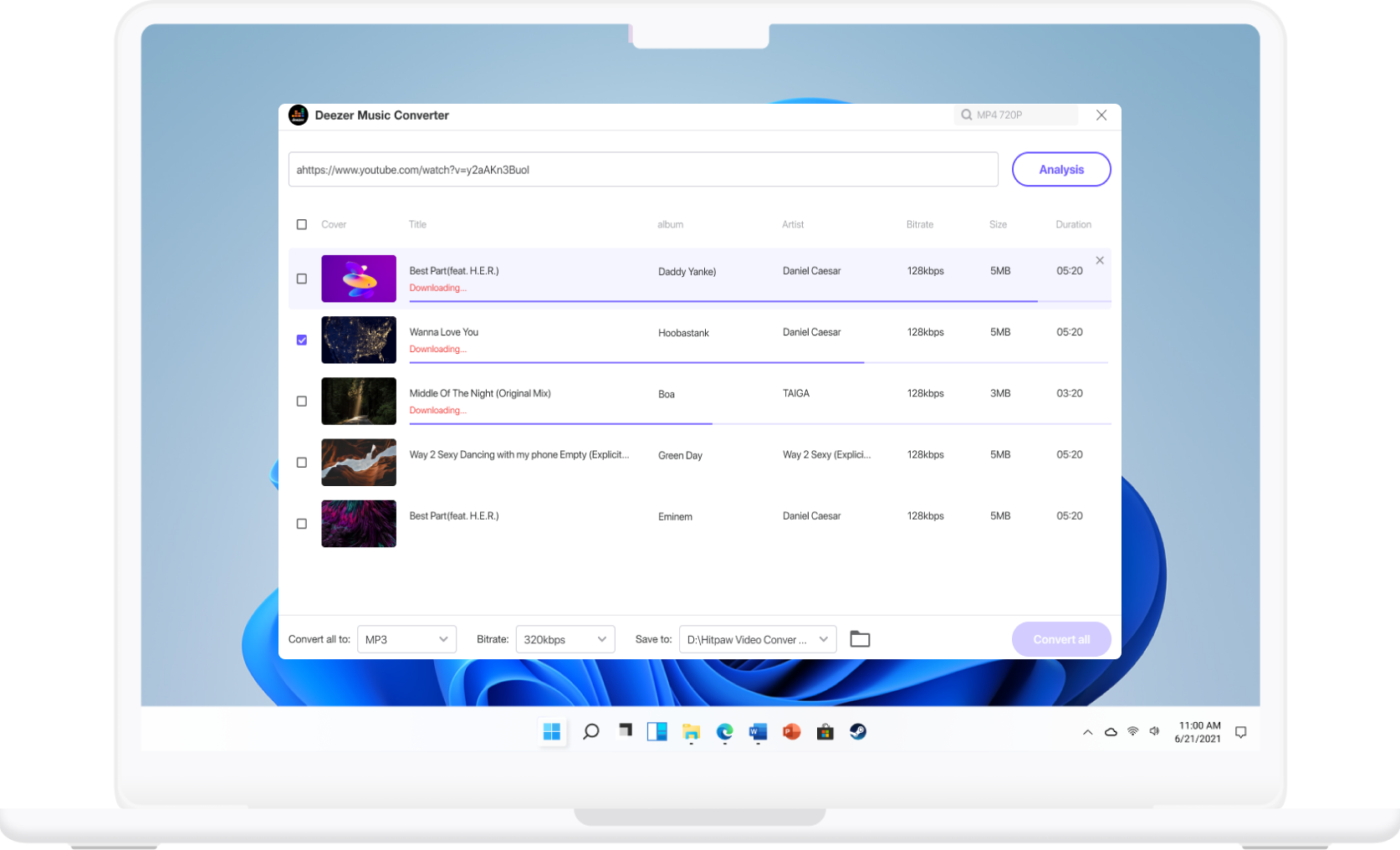Image resolution: width=1400 pixels, height=850 pixels.
Task: Open Task View on the taskbar
Action: tap(625, 730)
